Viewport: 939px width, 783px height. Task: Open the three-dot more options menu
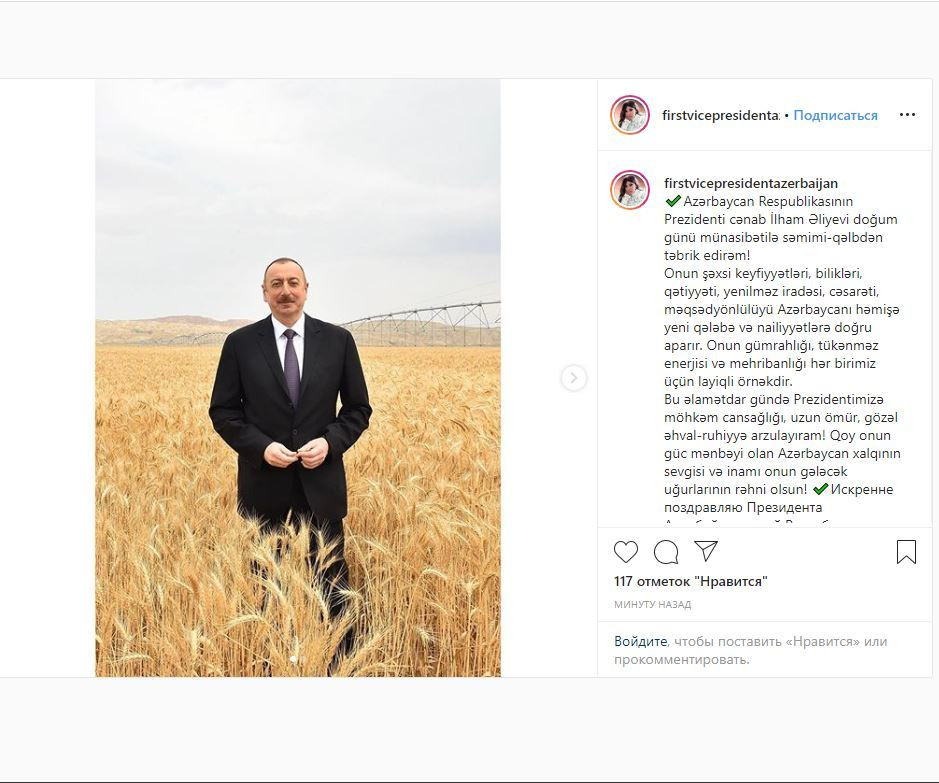pos(907,115)
